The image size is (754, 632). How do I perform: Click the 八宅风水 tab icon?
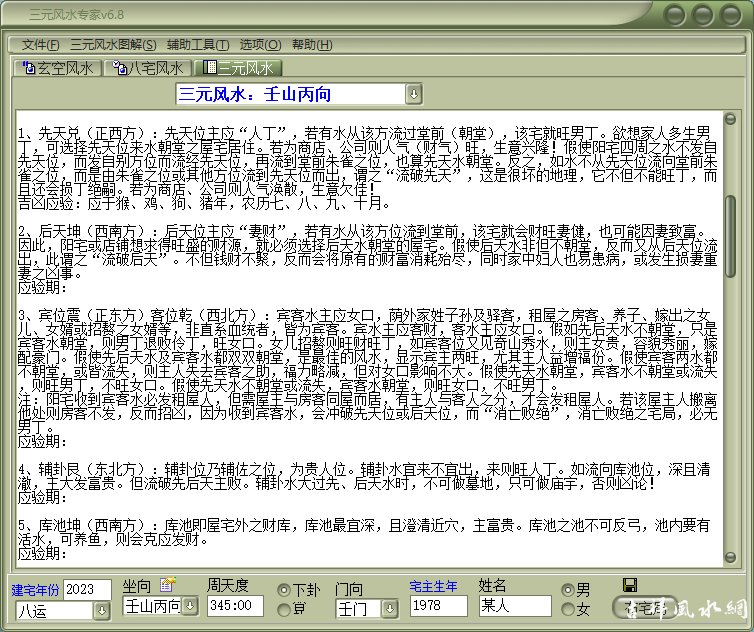tap(118, 68)
